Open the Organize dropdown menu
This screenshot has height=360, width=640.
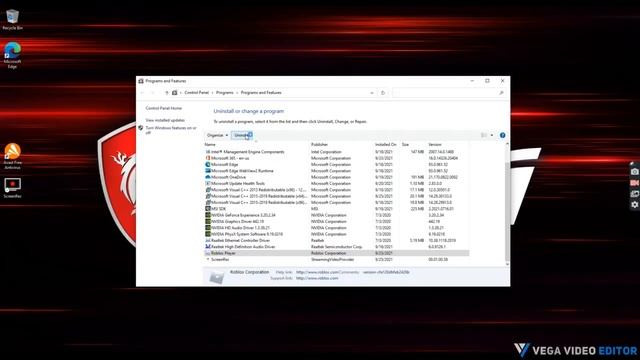click(x=217, y=135)
